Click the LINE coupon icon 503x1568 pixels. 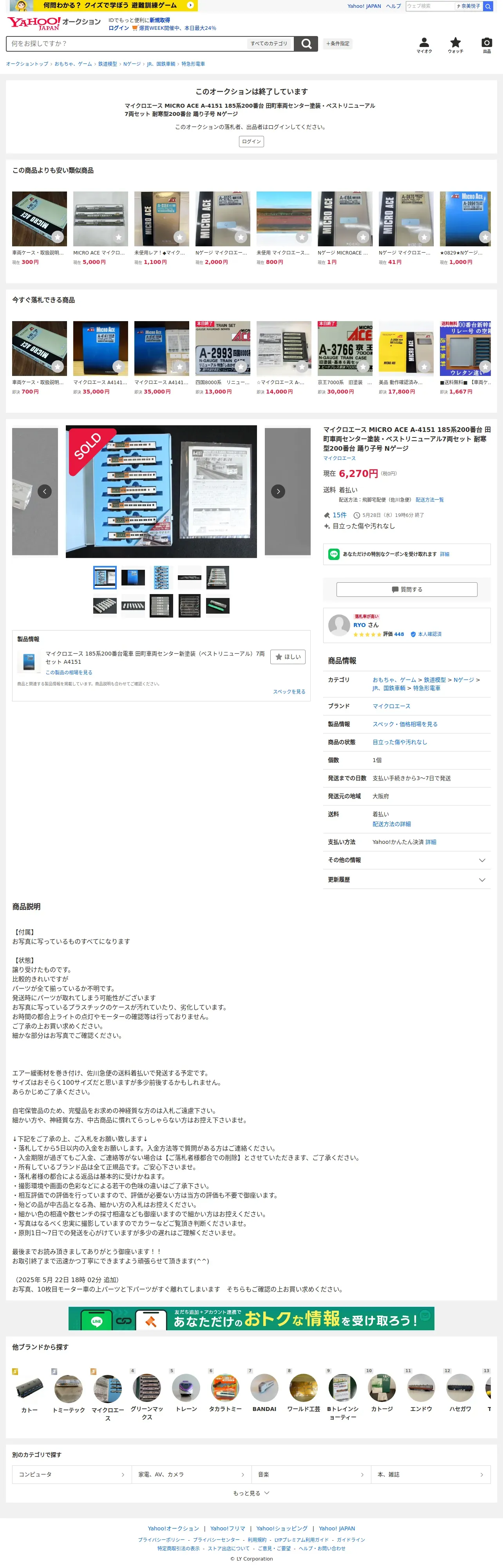[334, 554]
